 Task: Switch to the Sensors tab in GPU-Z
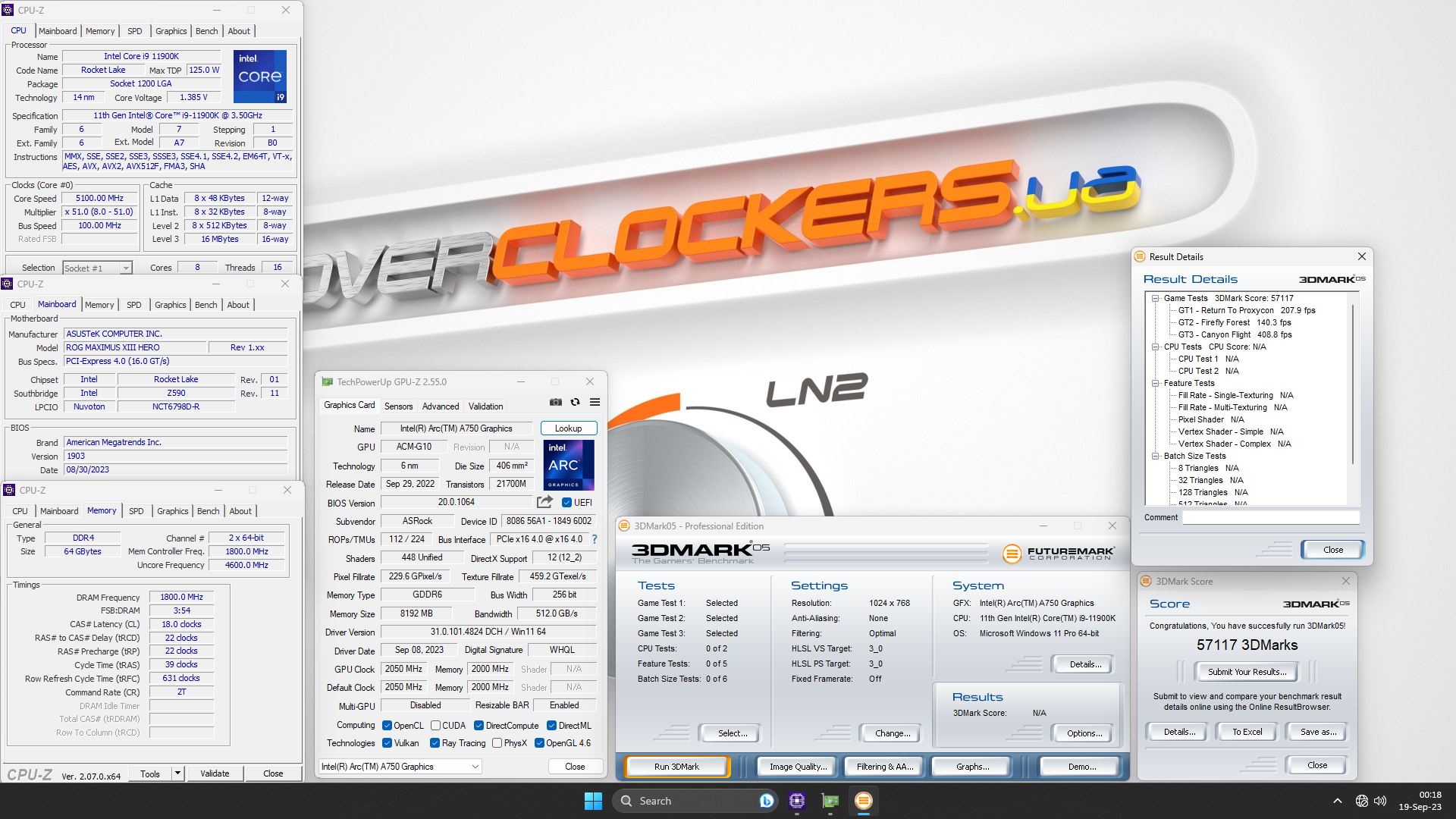[398, 406]
